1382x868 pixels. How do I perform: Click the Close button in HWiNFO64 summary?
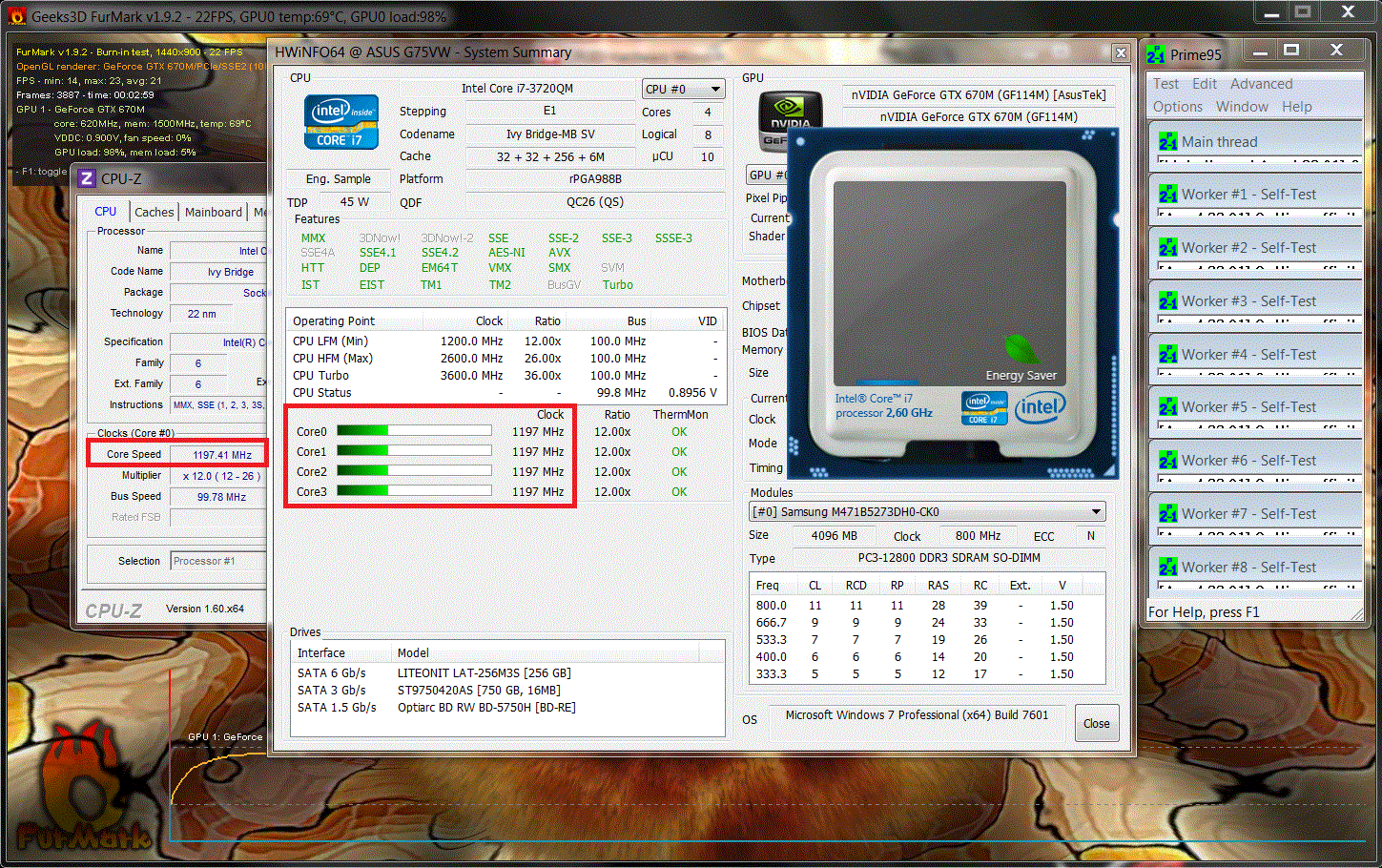1096,723
